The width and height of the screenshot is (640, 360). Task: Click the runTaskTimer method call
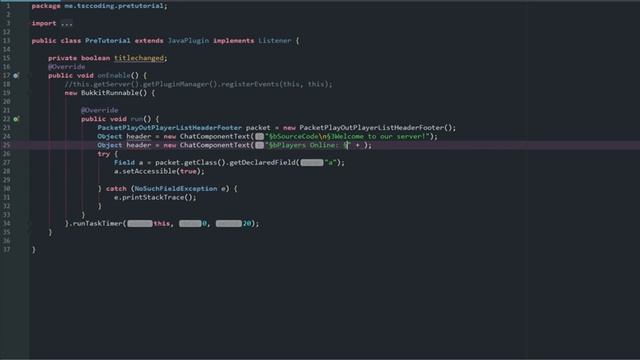click(x=98, y=224)
